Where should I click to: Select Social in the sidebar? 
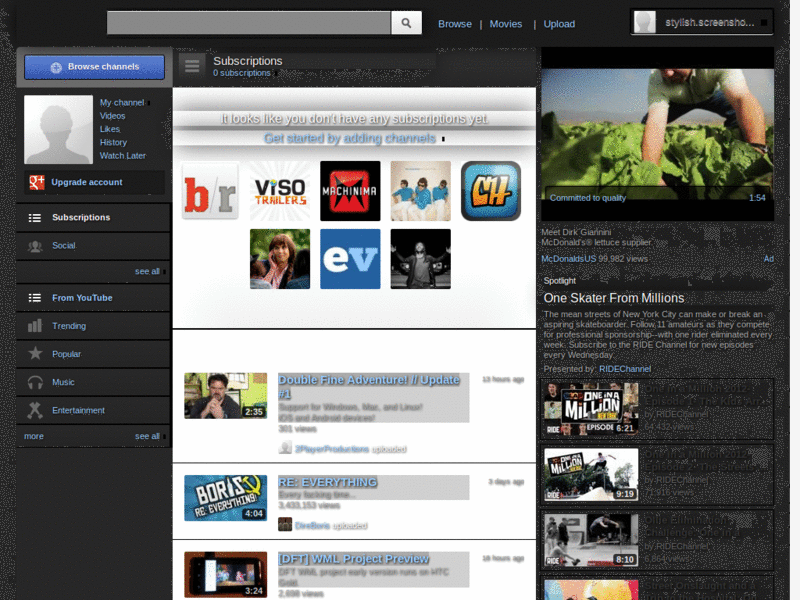point(93,246)
